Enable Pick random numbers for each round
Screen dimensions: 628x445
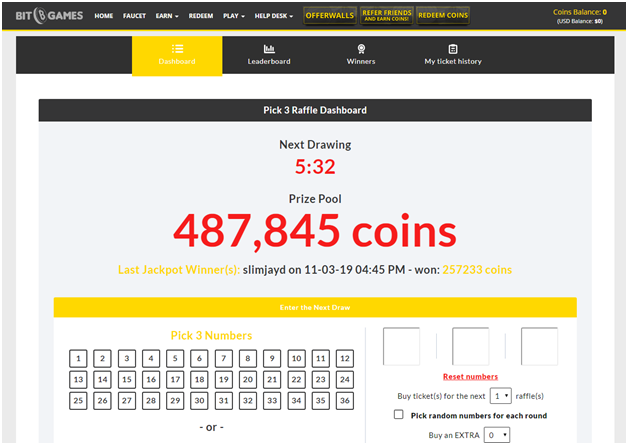click(399, 415)
